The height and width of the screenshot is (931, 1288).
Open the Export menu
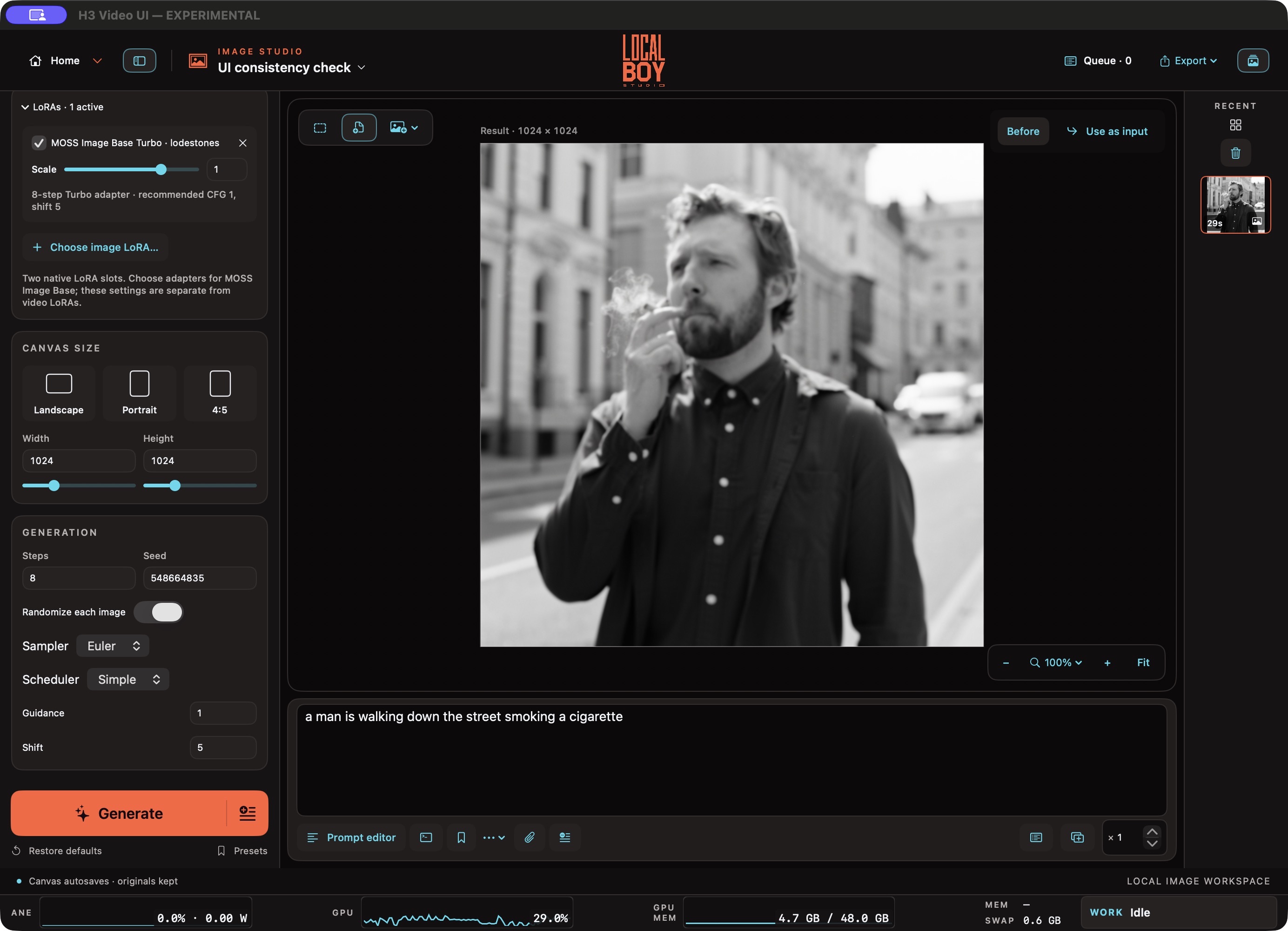(1188, 61)
